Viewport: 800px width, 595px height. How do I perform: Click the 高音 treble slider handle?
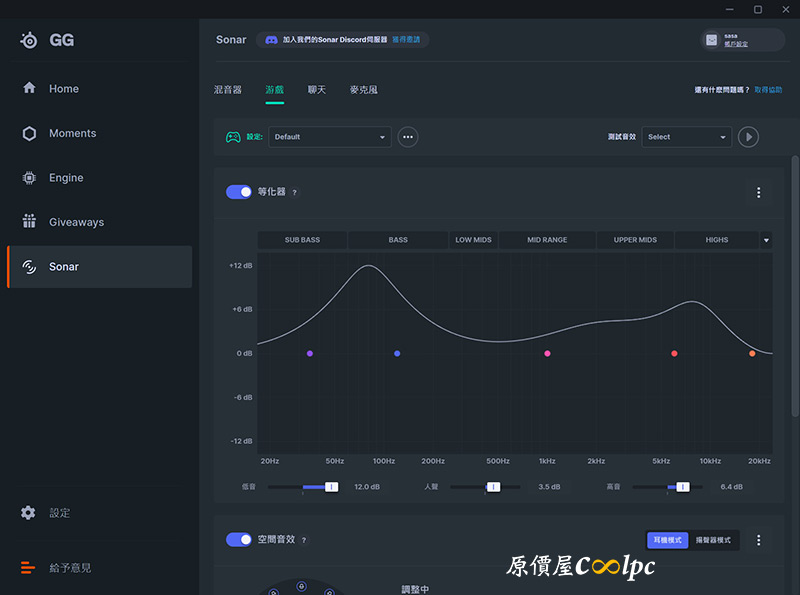683,487
